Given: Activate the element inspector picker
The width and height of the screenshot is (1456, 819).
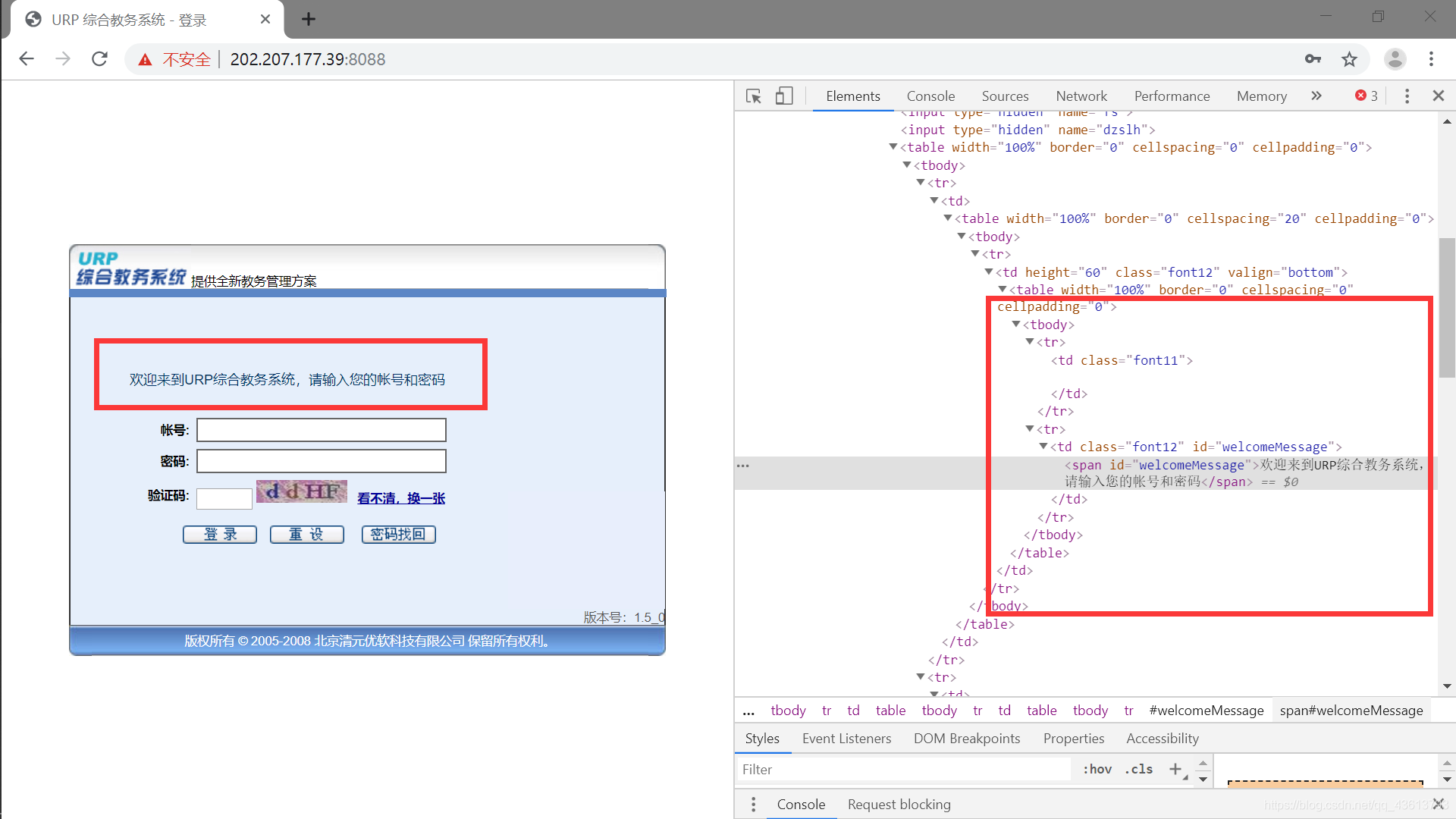Looking at the screenshot, I should pyautogui.click(x=753, y=96).
